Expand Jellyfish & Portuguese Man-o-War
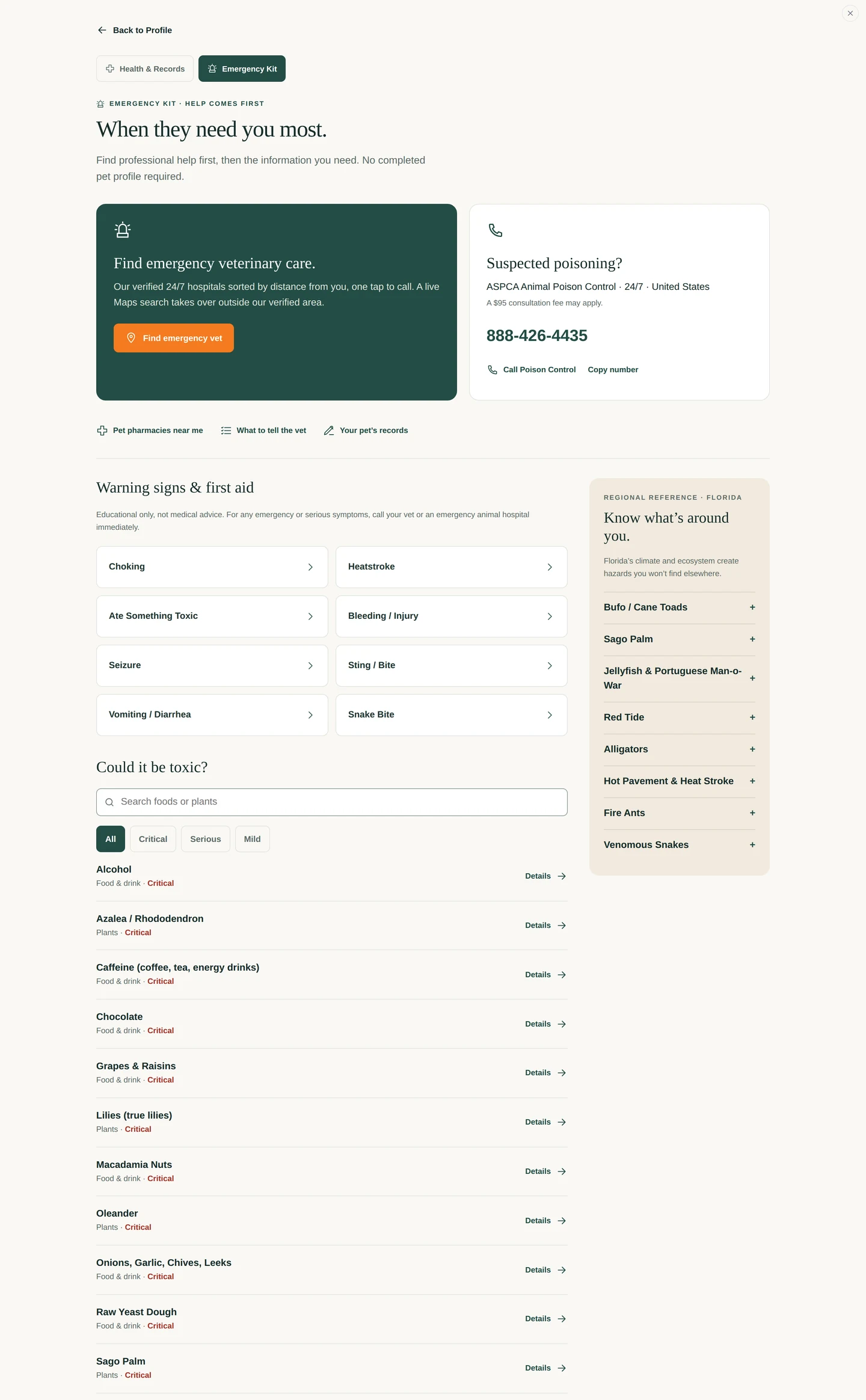The image size is (866, 1400). point(680,678)
